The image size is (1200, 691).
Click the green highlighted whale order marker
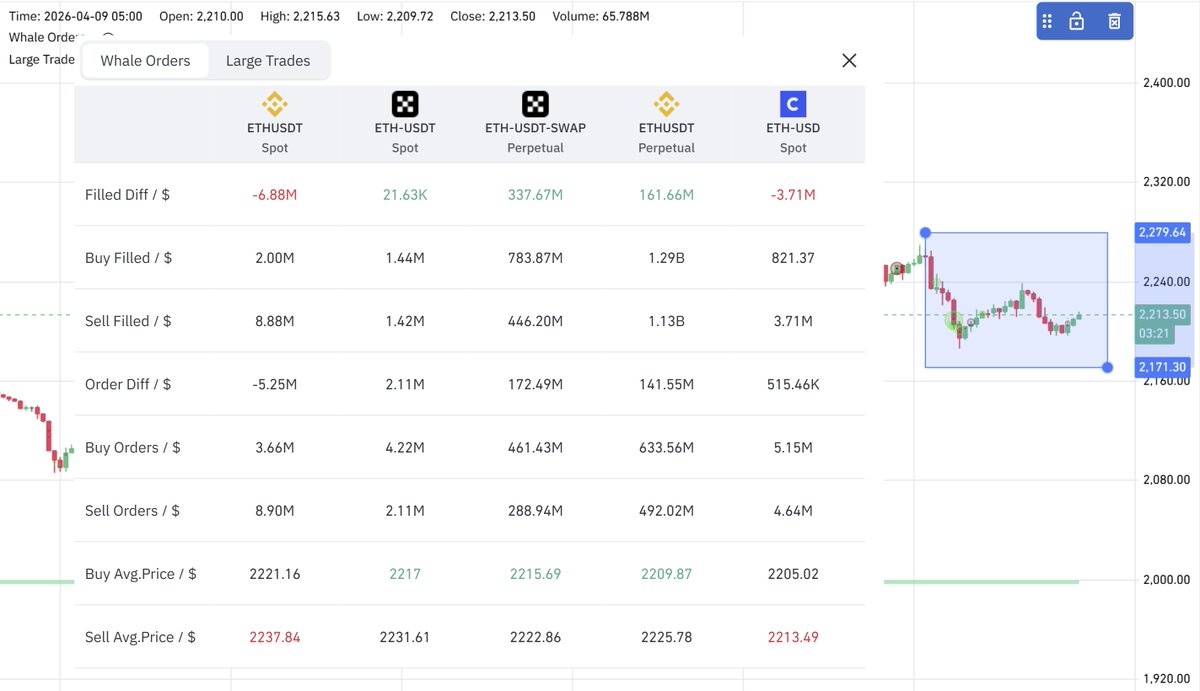click(955, 320)
